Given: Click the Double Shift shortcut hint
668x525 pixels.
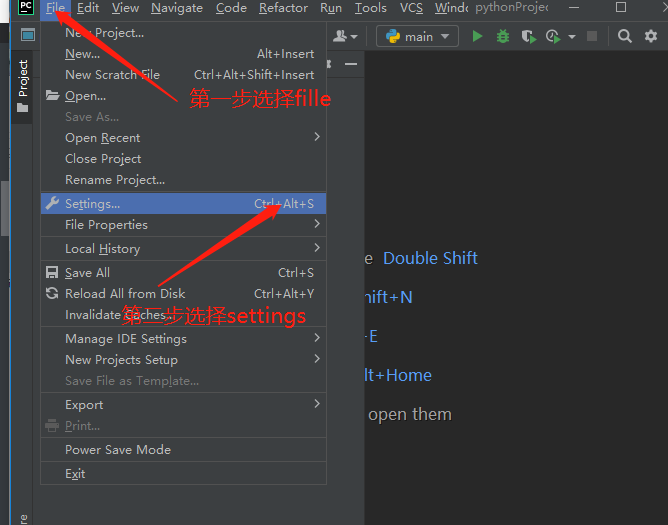Looking at the screenshot, I should pyautogui.click(x=430, y=258).
